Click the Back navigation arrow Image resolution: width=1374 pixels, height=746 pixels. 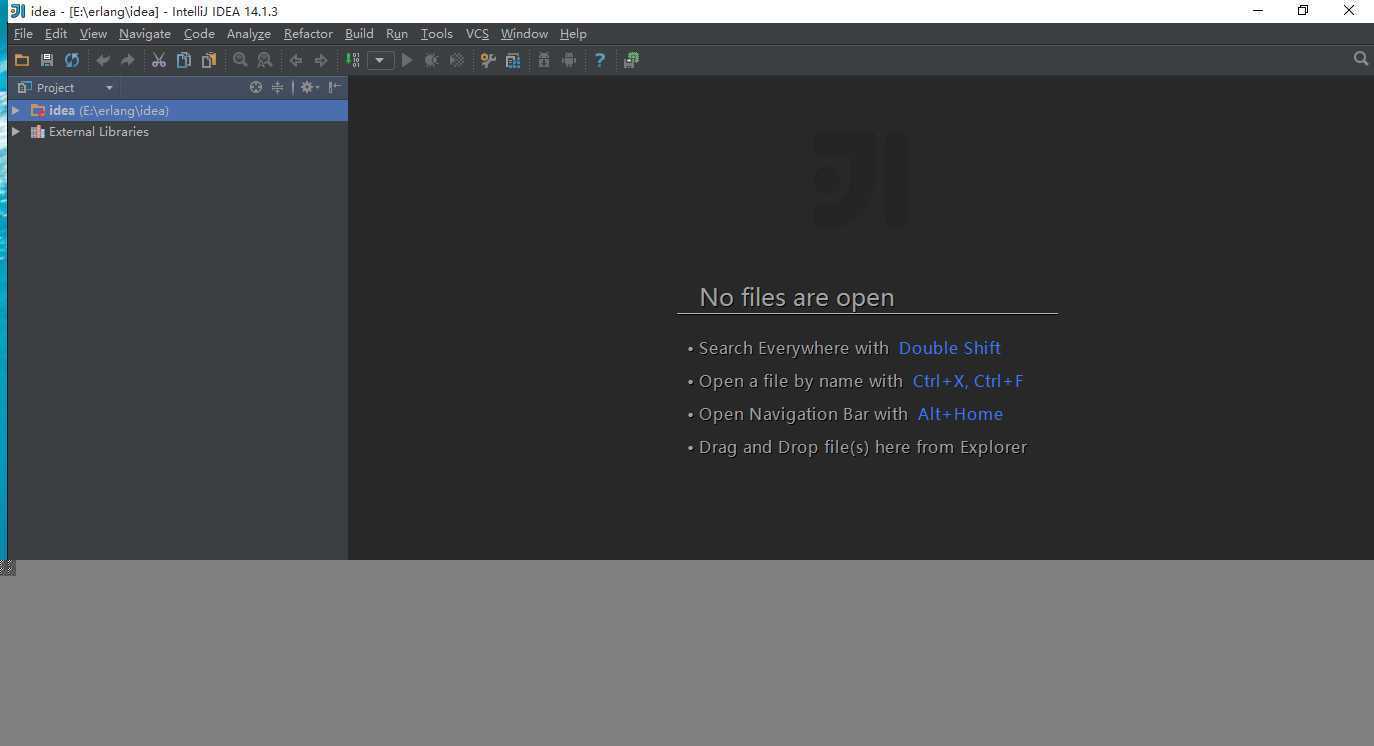(x=296, y=60)
